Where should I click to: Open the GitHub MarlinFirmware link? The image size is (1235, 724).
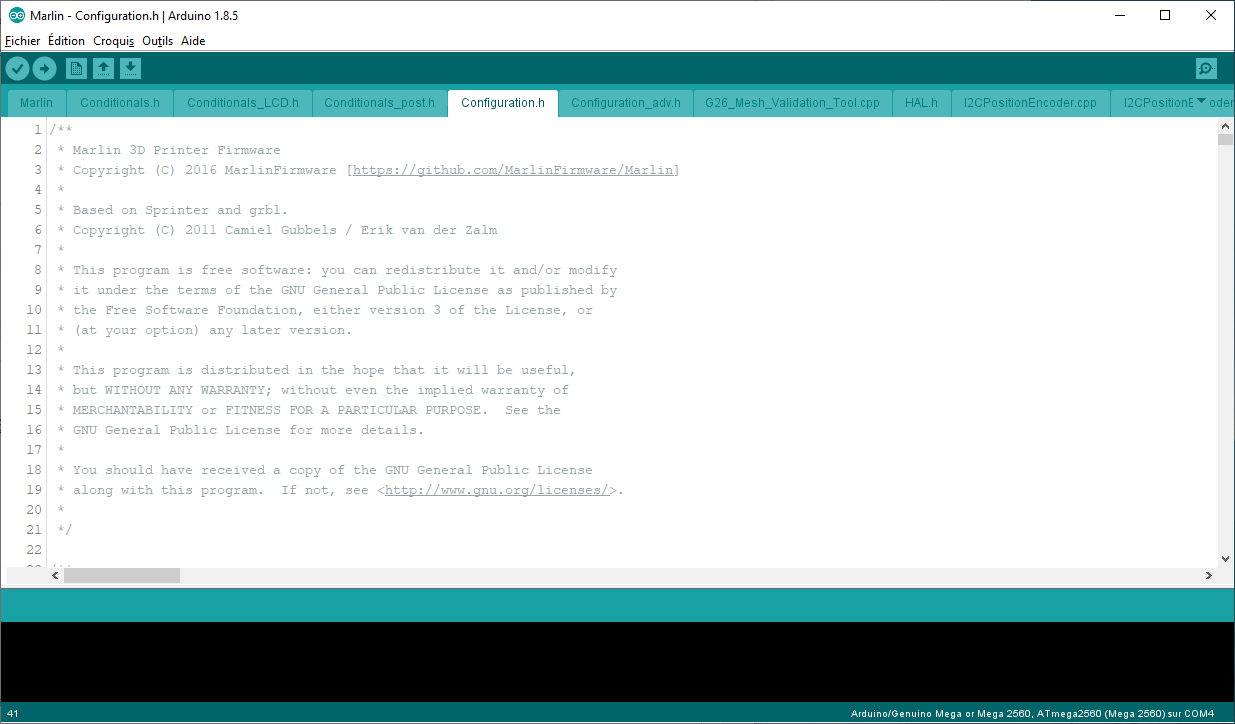(x=516, y=170)
